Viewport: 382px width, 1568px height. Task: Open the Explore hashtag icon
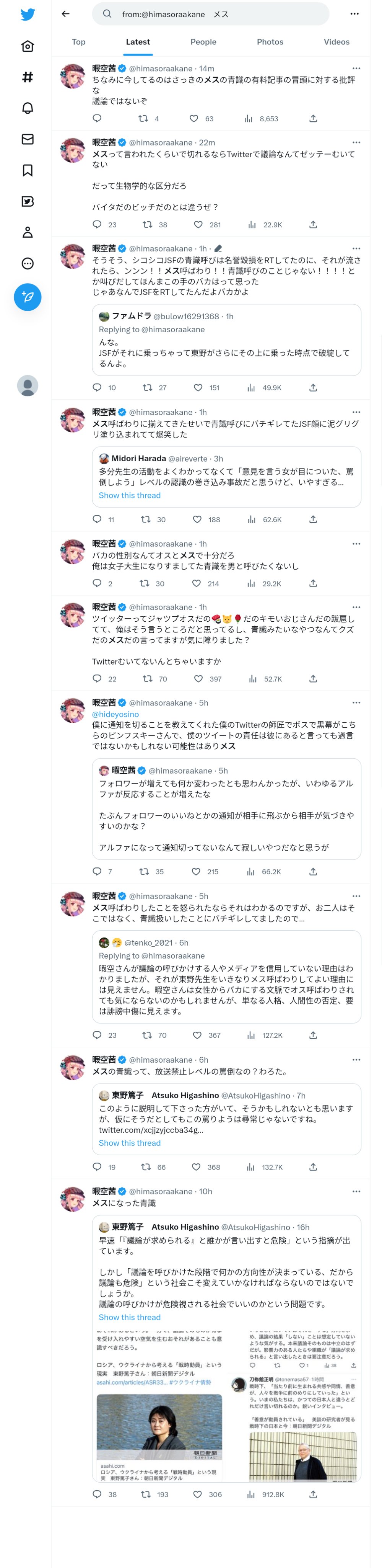click(28, 77)
